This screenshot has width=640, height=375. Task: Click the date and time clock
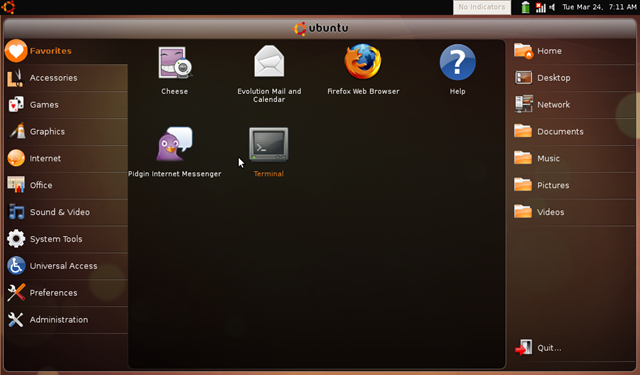coord(599,7)
